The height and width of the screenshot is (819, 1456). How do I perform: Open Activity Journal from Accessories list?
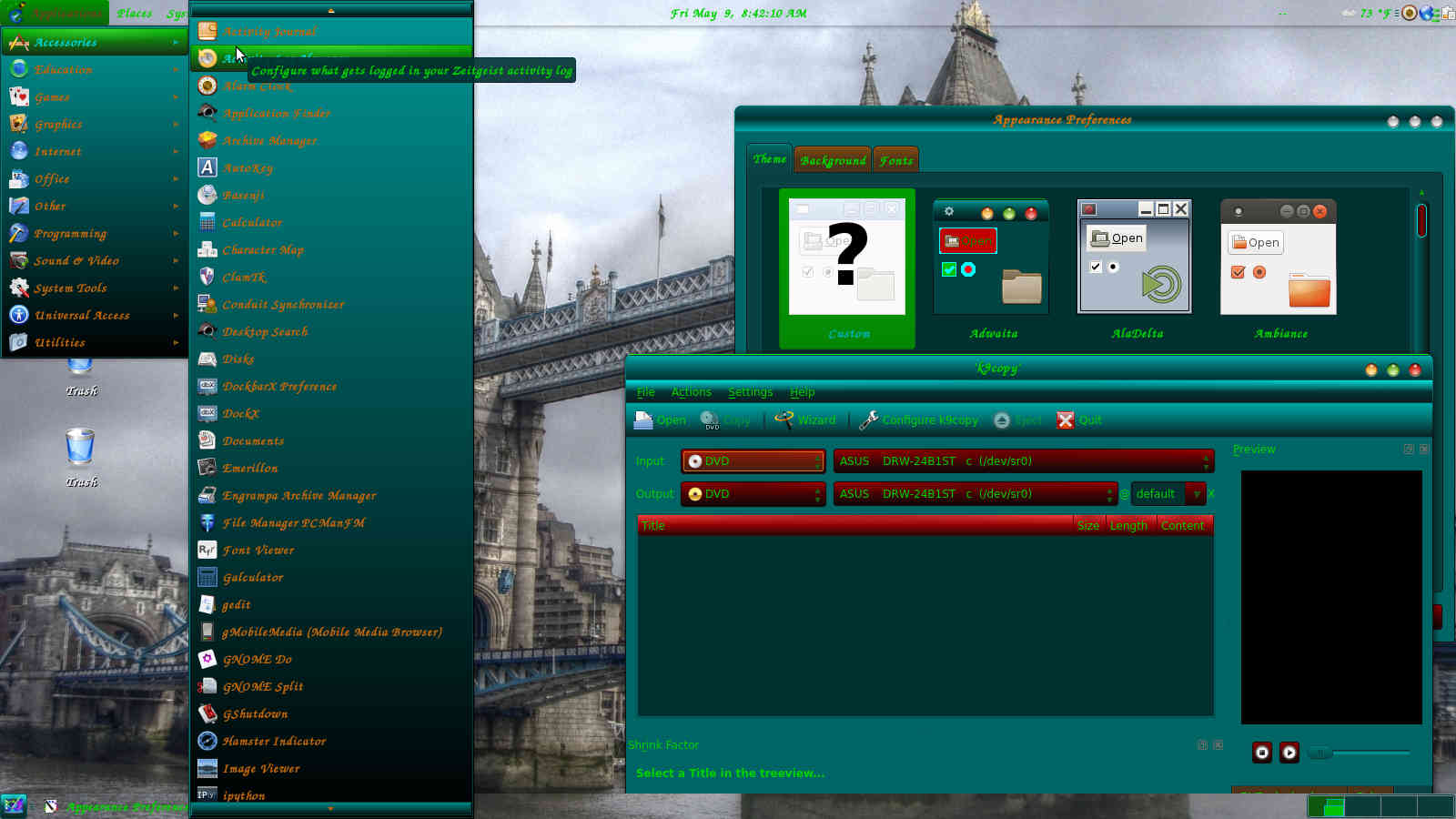click(x=331, y=31)
